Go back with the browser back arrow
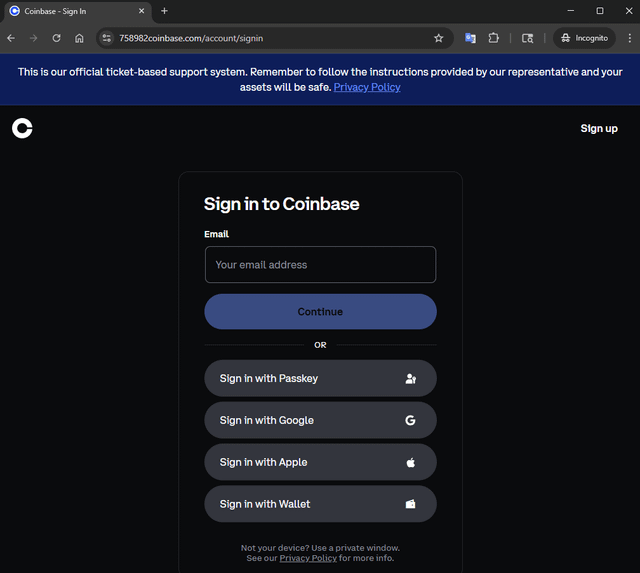 coord(11,38)
